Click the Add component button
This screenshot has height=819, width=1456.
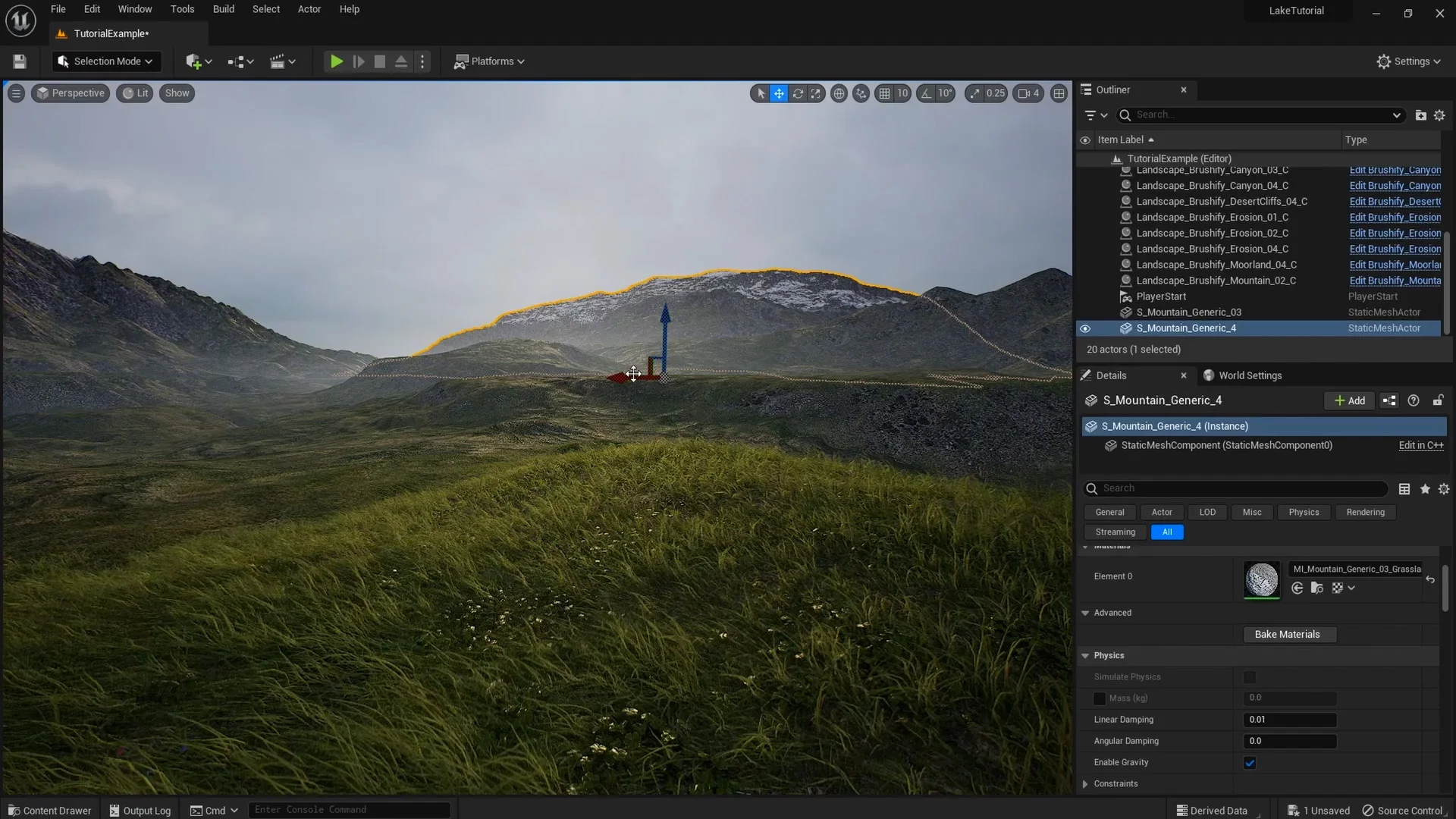(1349, 400)
